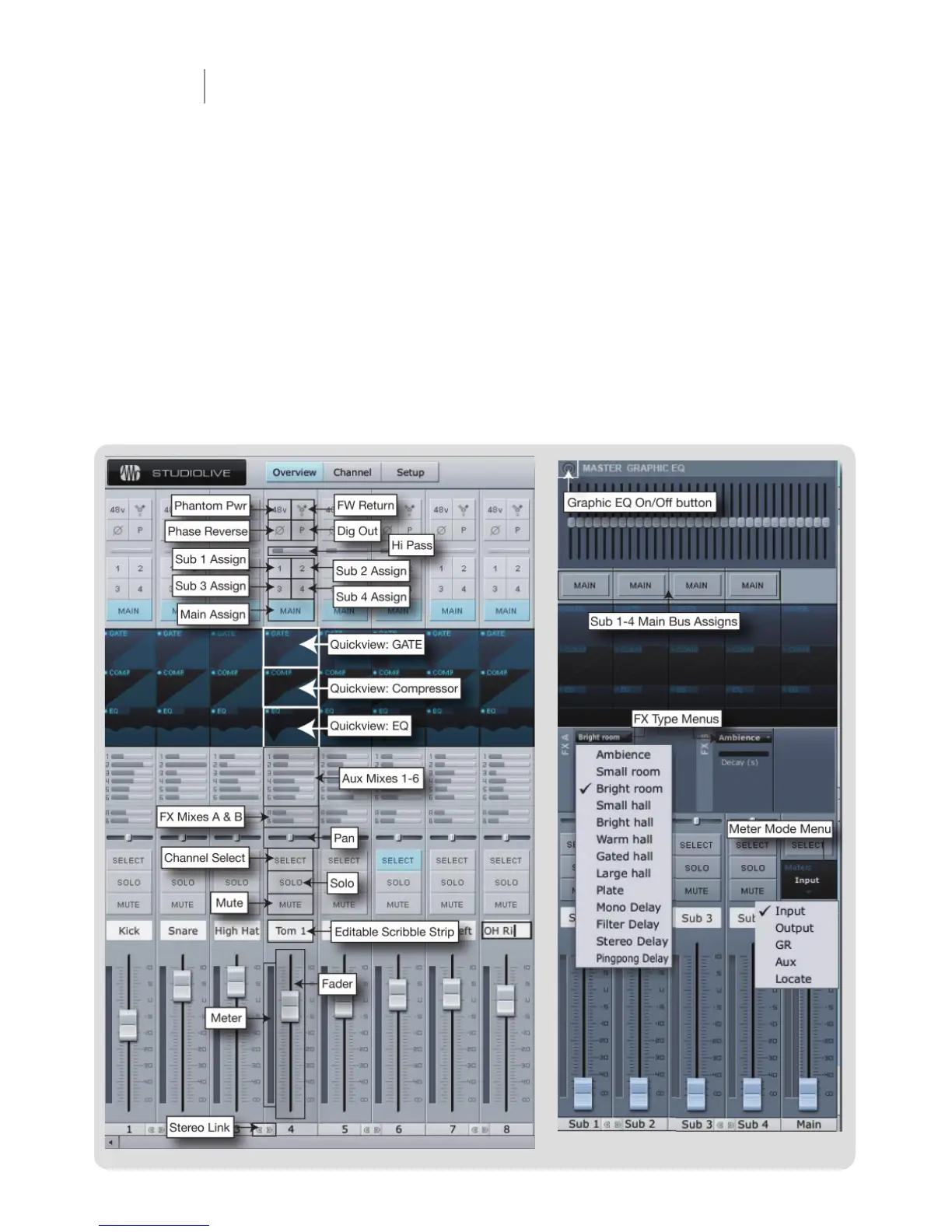The image size is (952, 1232).
Task: Toggle 48v phantom power on channel 8
Action: (495, 510)
